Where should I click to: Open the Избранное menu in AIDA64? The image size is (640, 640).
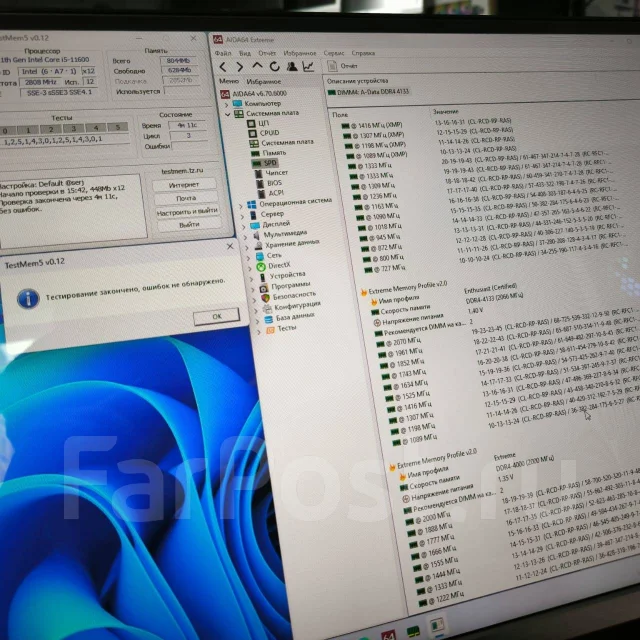pyautogui.click(x=300, y=53)
